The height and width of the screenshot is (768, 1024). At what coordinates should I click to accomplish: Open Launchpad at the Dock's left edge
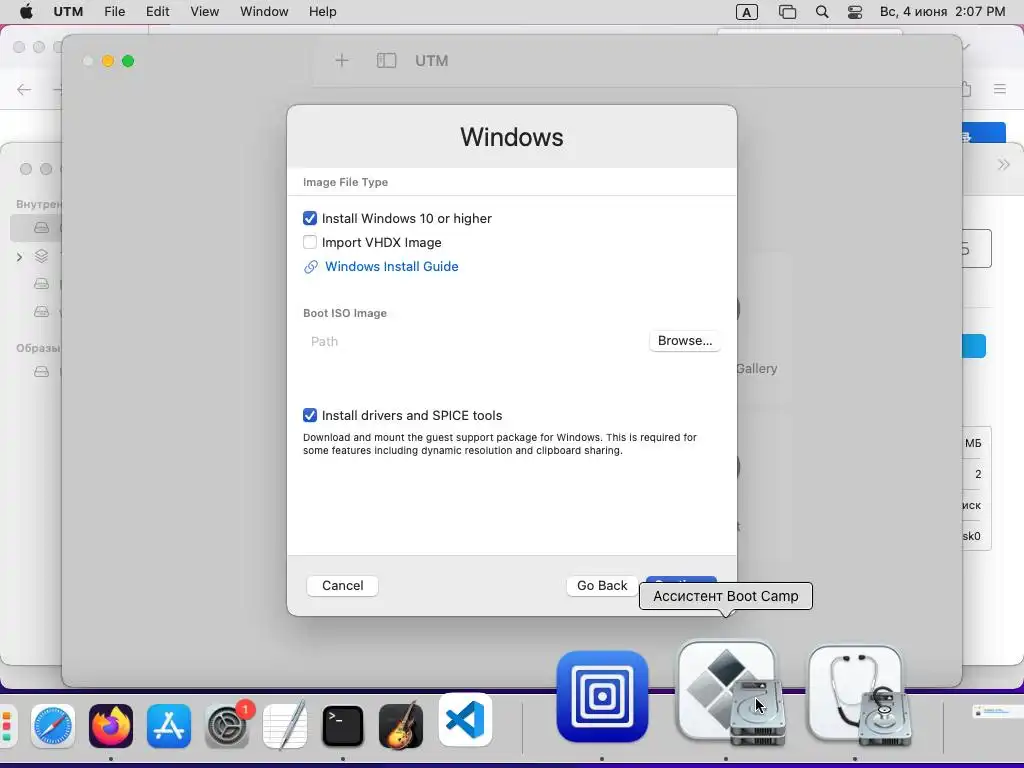coord(7,726)
